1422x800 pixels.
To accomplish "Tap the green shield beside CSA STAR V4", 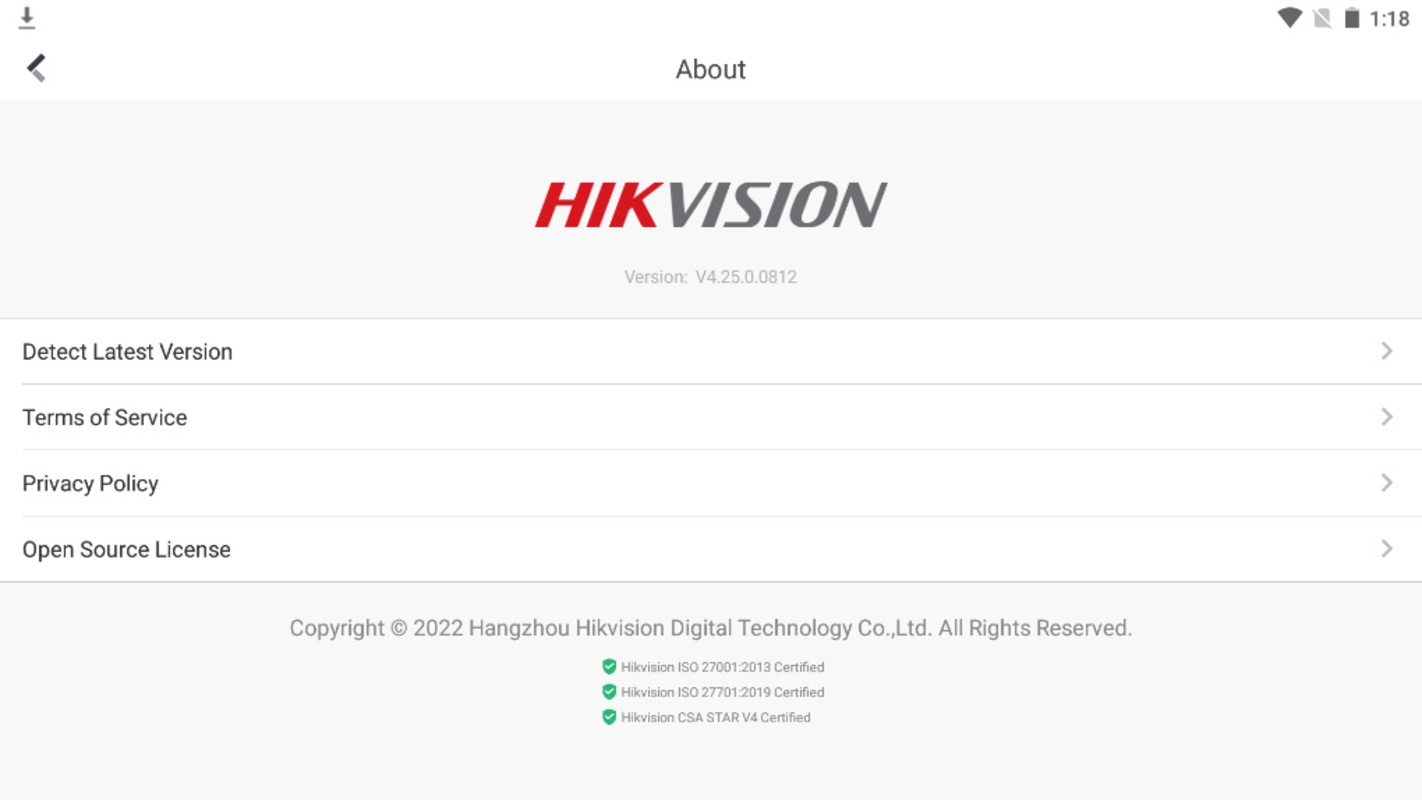I will (x=609, y=716).
